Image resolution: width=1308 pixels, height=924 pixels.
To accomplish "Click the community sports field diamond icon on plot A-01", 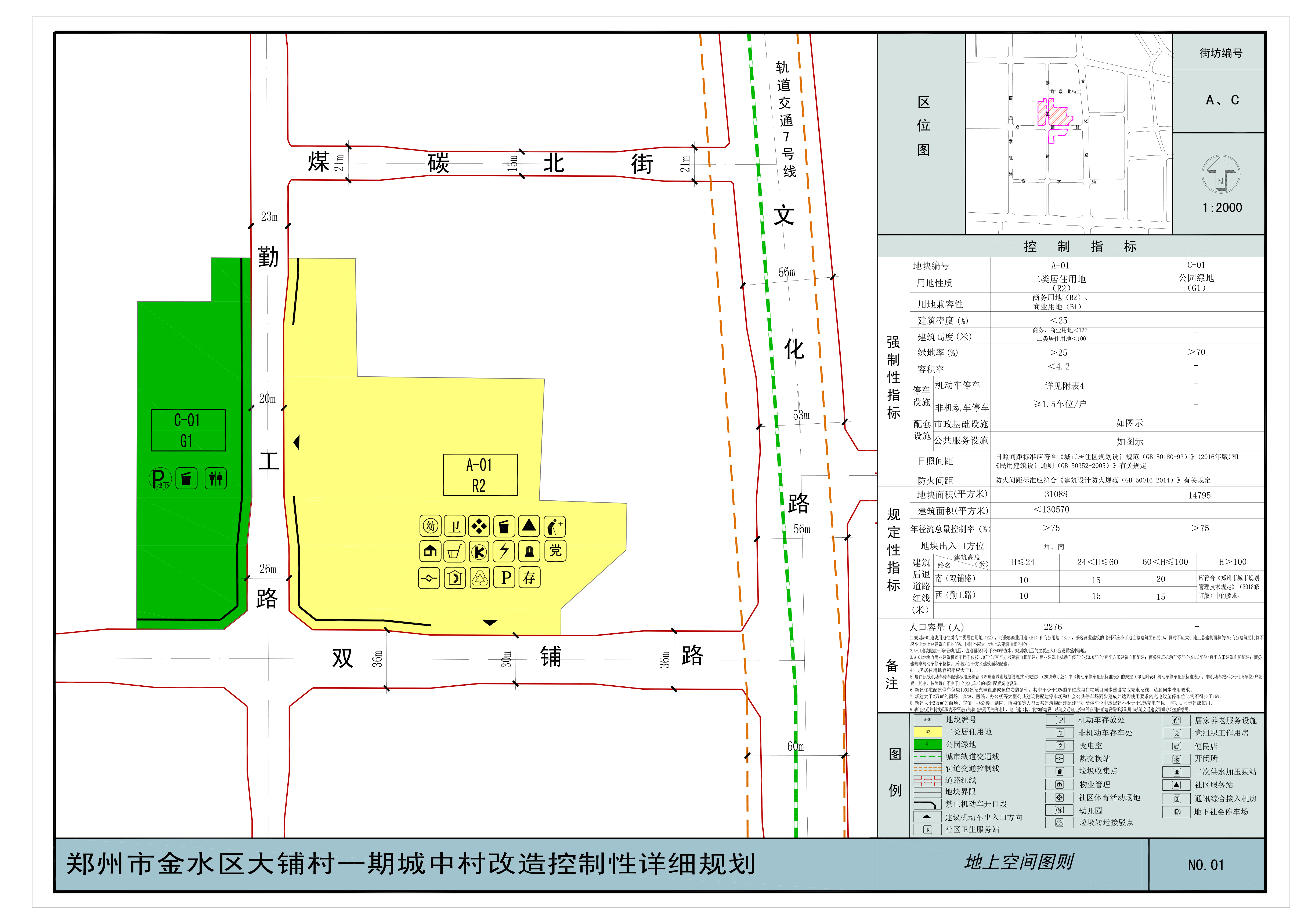I will tap(479, 526).
